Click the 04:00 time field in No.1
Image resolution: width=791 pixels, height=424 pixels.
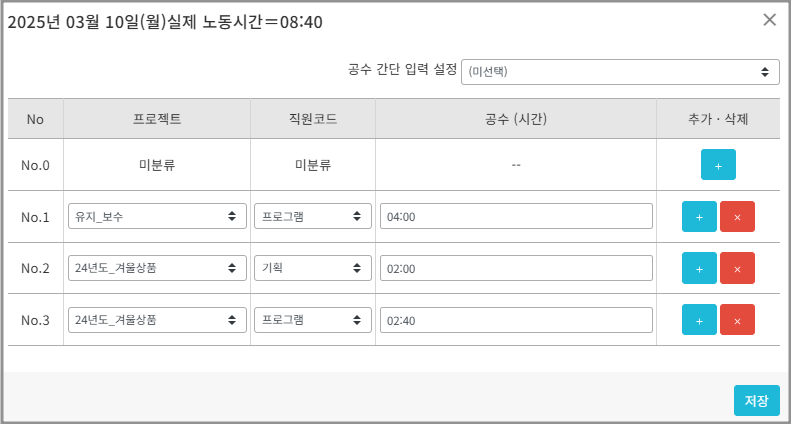(x=516, y=216)
